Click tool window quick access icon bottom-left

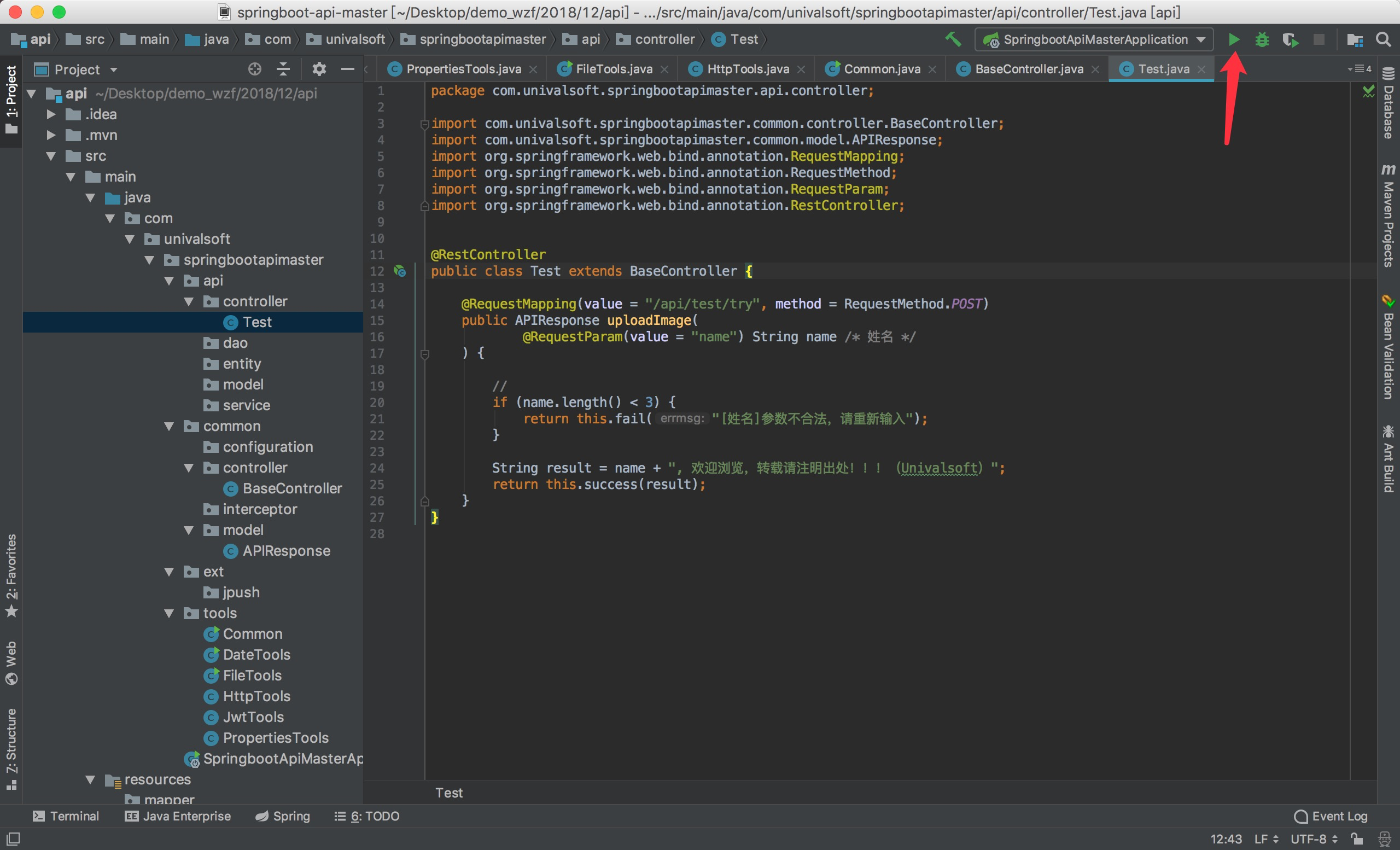[x=14, y=839]
